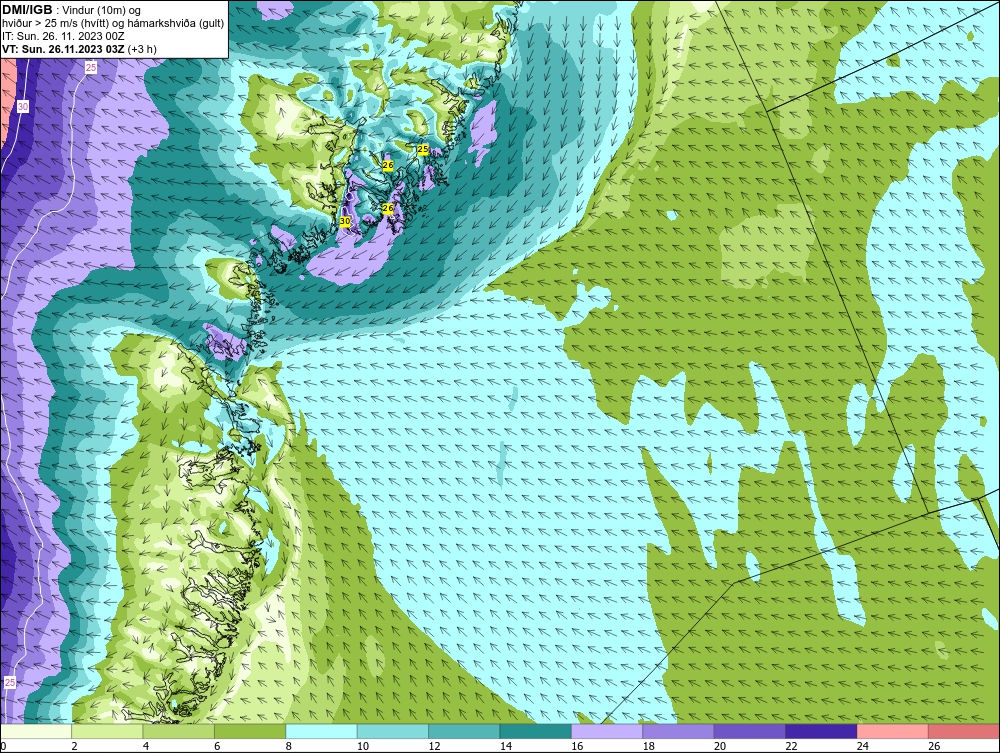Click the DMI/IGB title text
1000x753 pixels.
[x=27, y=10]
